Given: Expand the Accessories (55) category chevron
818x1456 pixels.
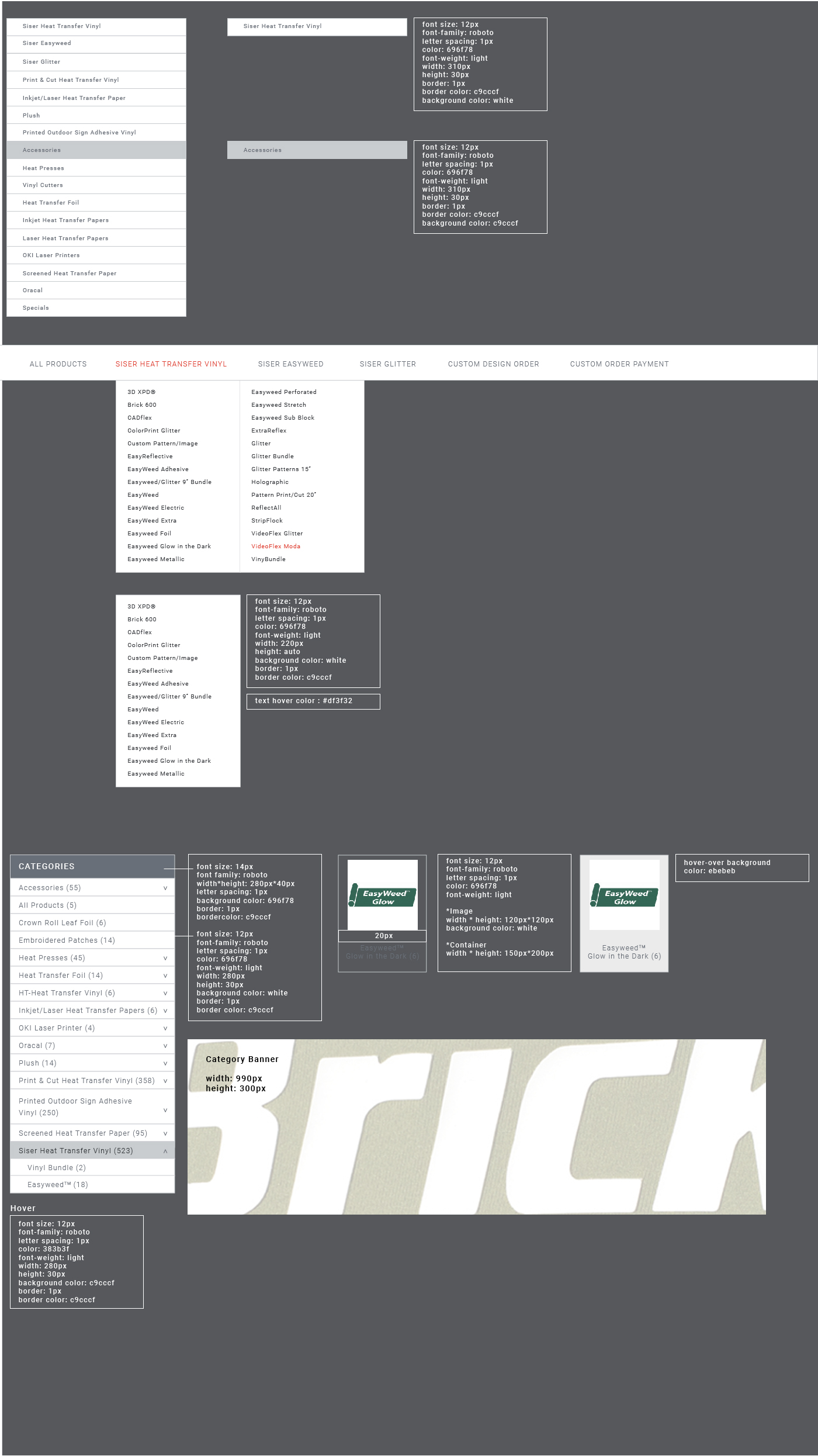Looking at the screenshot, I should (x=165, y=888).
